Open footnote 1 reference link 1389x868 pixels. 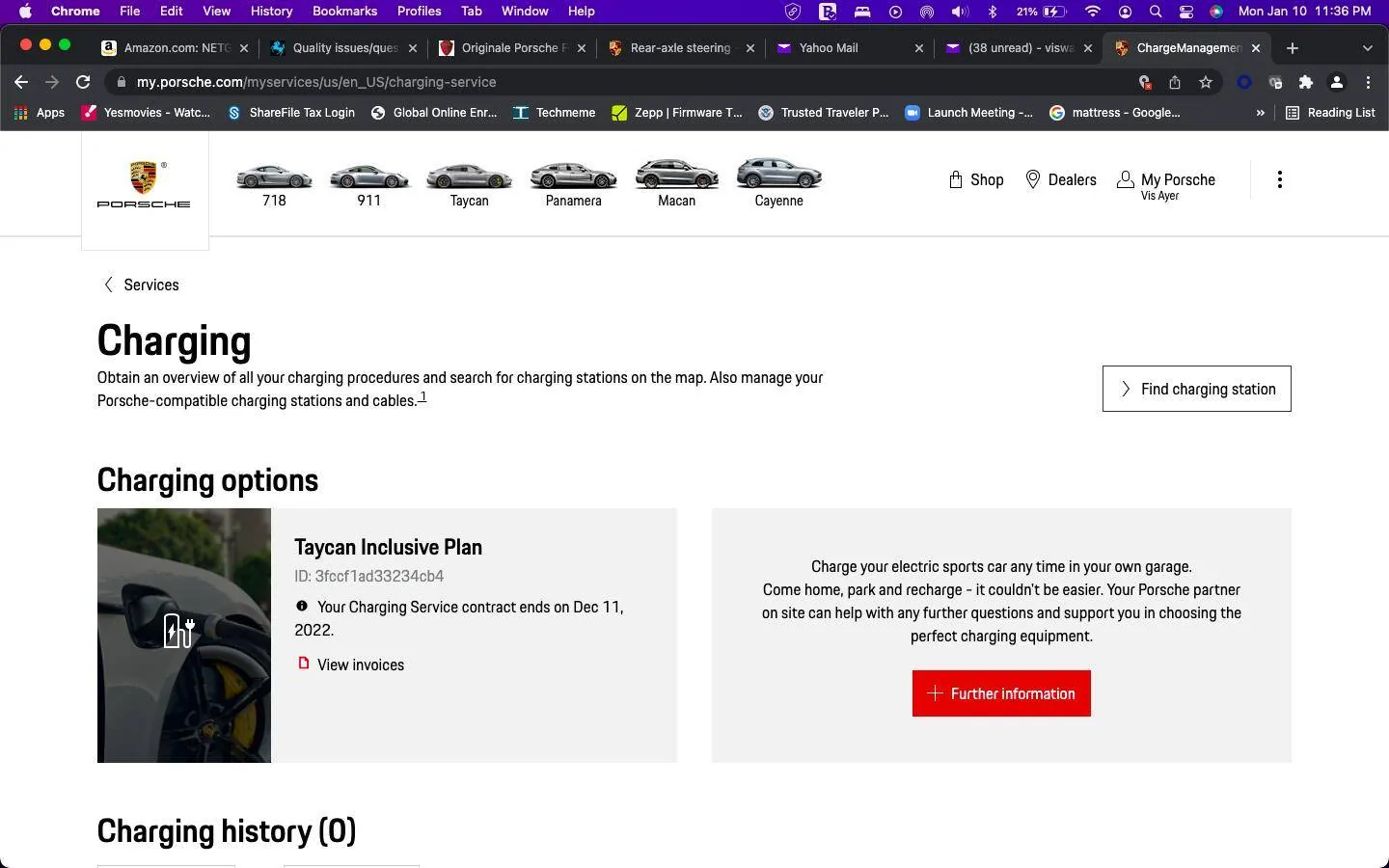pos(422,396)
